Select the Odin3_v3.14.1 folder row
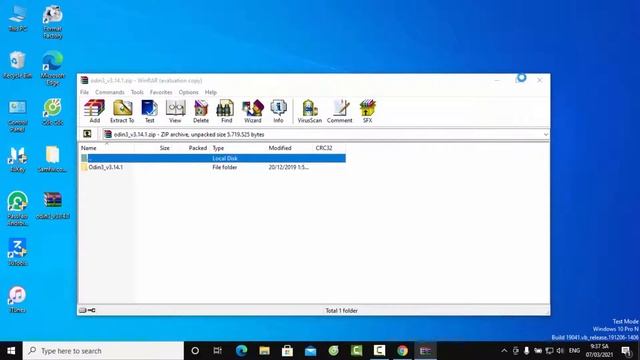Viewport: 640px width, 360px height. [213, 167]
